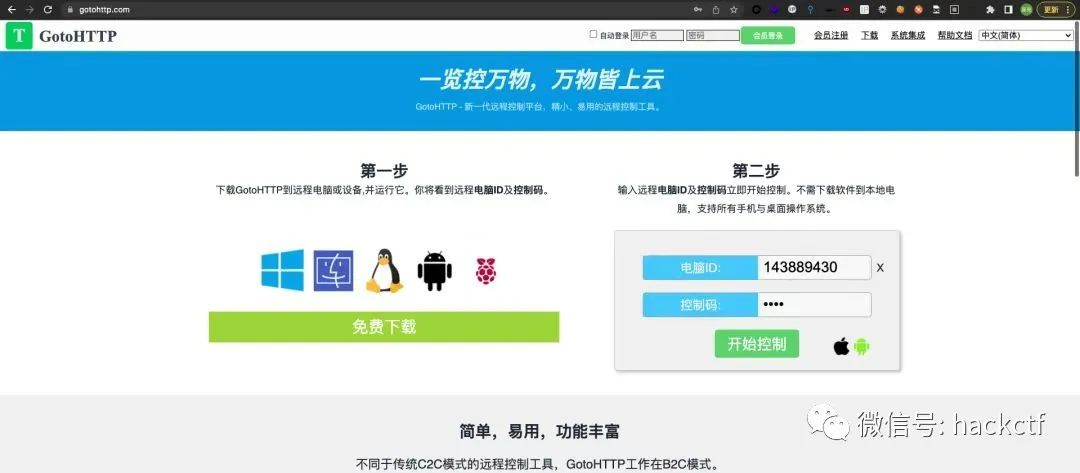Click the gear extension icon in the toolbar
Viewport: 1080px width, 473px height.
882,10
